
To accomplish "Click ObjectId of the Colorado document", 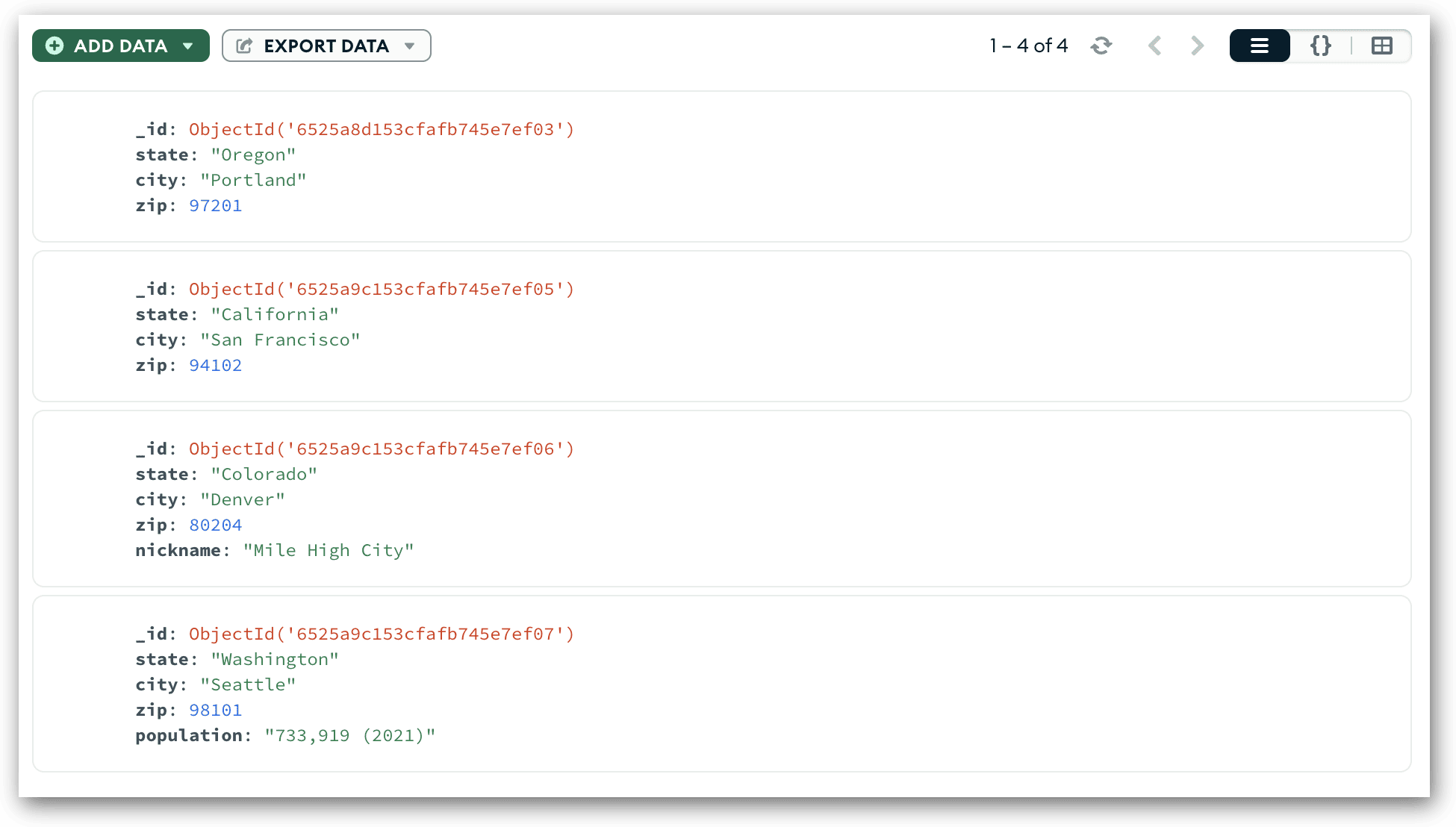I will click(x=382, y=449).
